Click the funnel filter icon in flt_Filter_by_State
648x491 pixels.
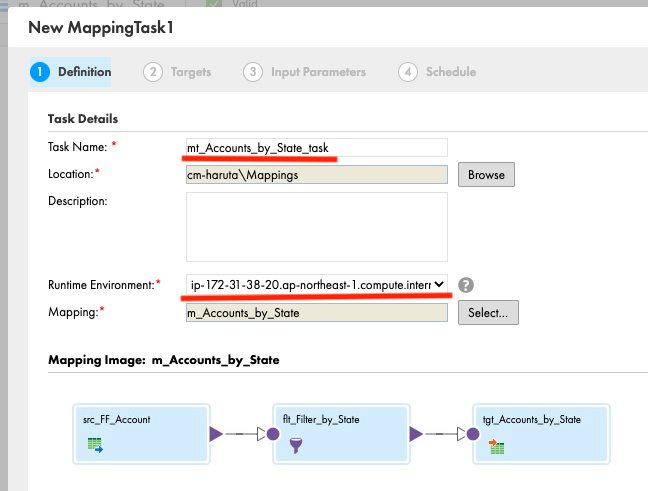[x=295, y=445]
